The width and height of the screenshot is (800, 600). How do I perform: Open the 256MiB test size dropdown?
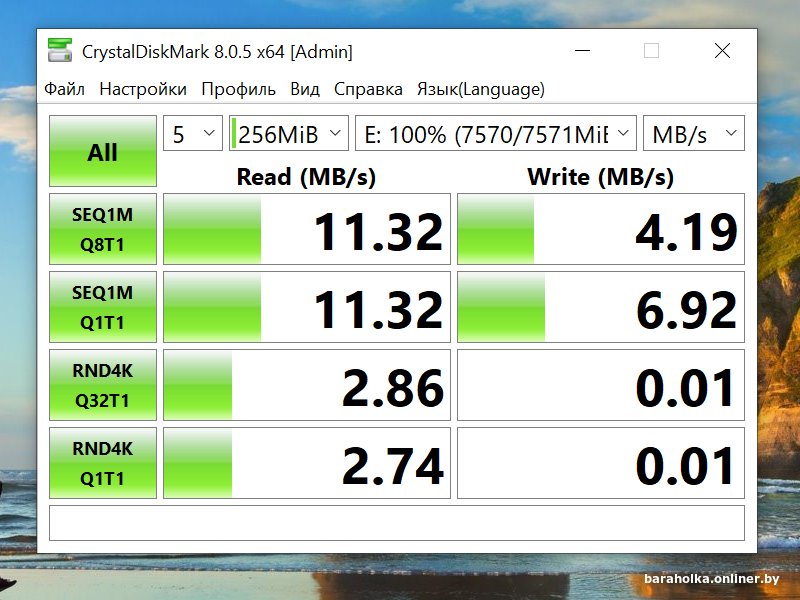click(289, 133)
